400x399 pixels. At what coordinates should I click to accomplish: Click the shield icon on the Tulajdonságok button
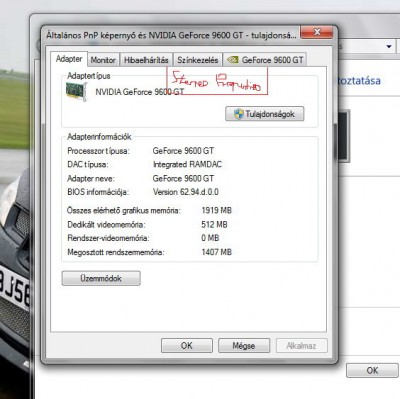click(x=238, y=114)
